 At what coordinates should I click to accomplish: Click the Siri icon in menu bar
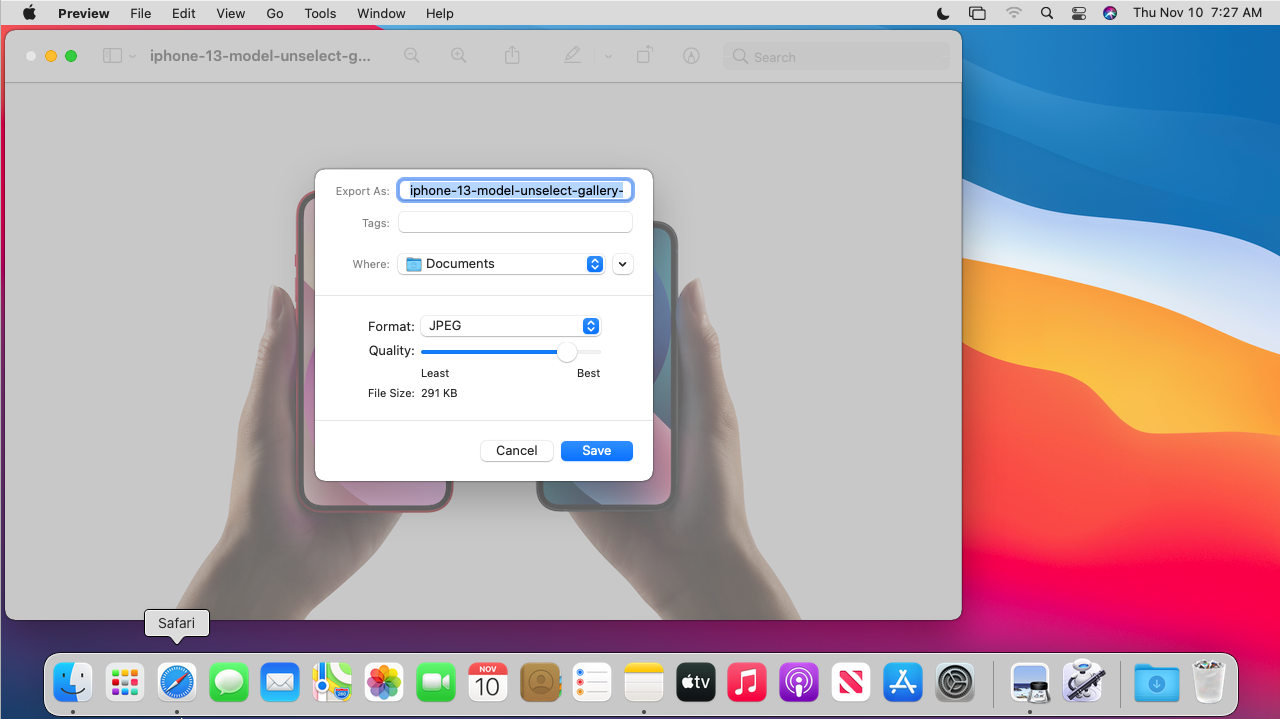click(1110, 13)
